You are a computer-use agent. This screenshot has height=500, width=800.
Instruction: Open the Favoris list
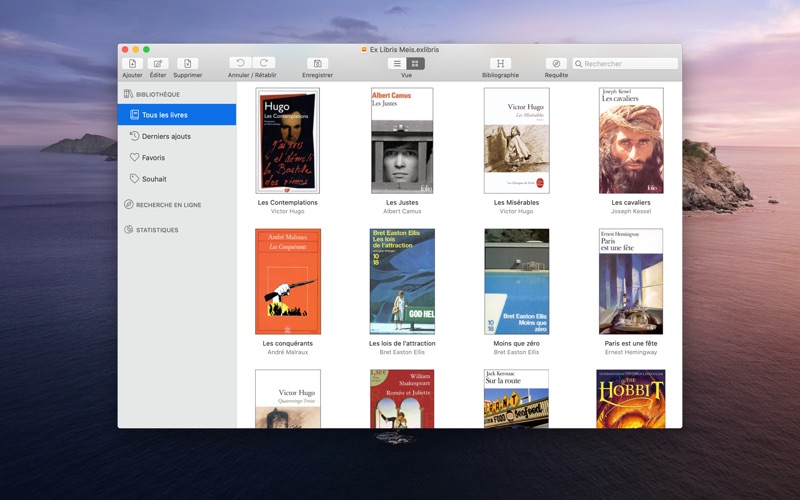[x=177, y=158]
